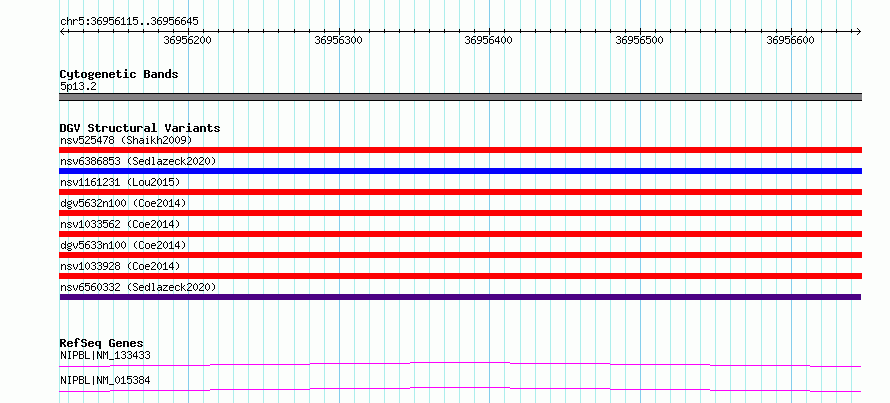
Task: Select the gray 5p13.2 cytogenetic band bar
Action: [x=460, y=97]
